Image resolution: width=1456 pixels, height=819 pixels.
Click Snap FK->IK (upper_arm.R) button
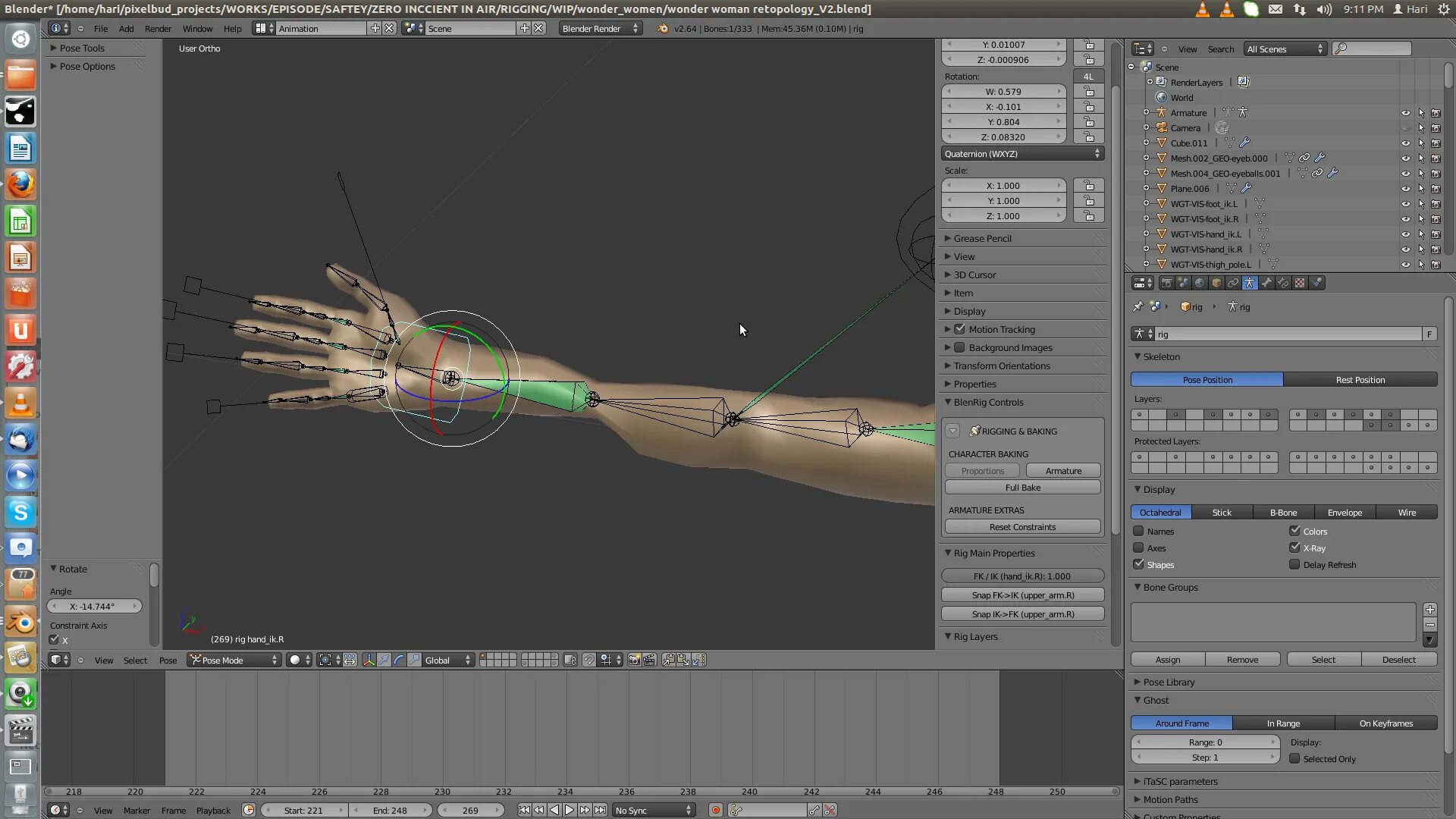pyautogui.click(x=1022, y=595)
